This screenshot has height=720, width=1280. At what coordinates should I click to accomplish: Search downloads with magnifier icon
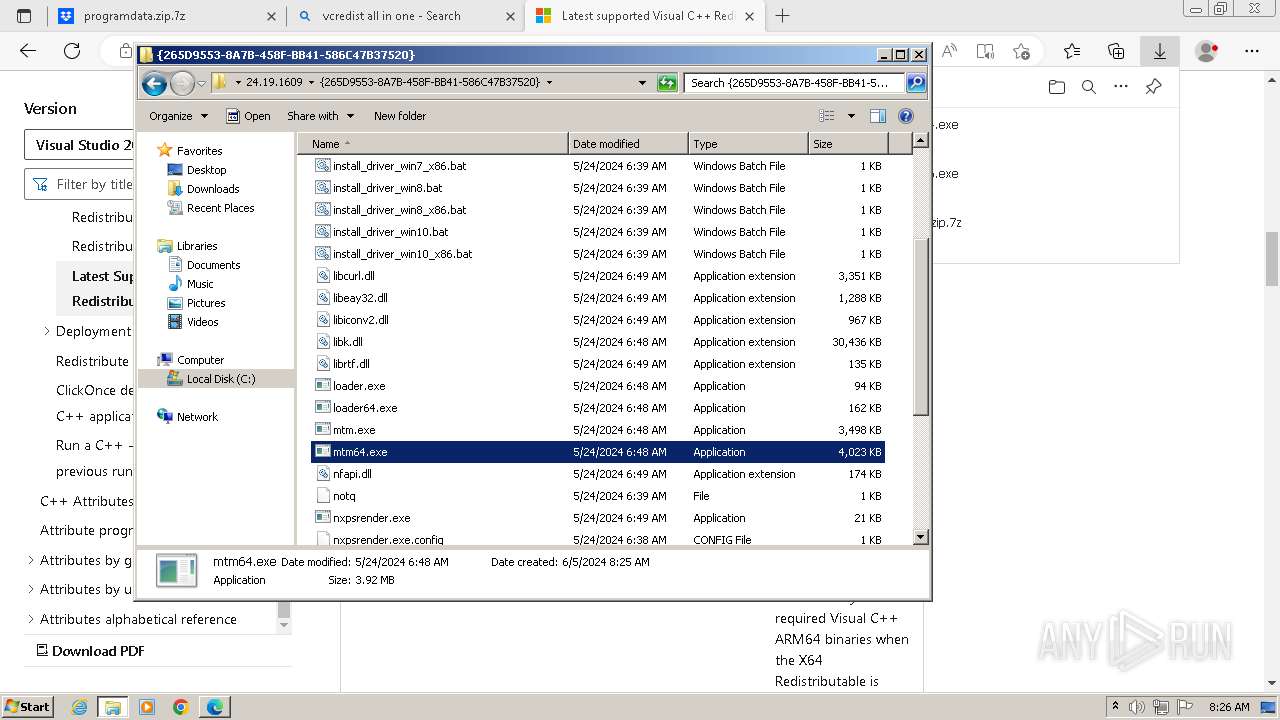coord(1089,87)
